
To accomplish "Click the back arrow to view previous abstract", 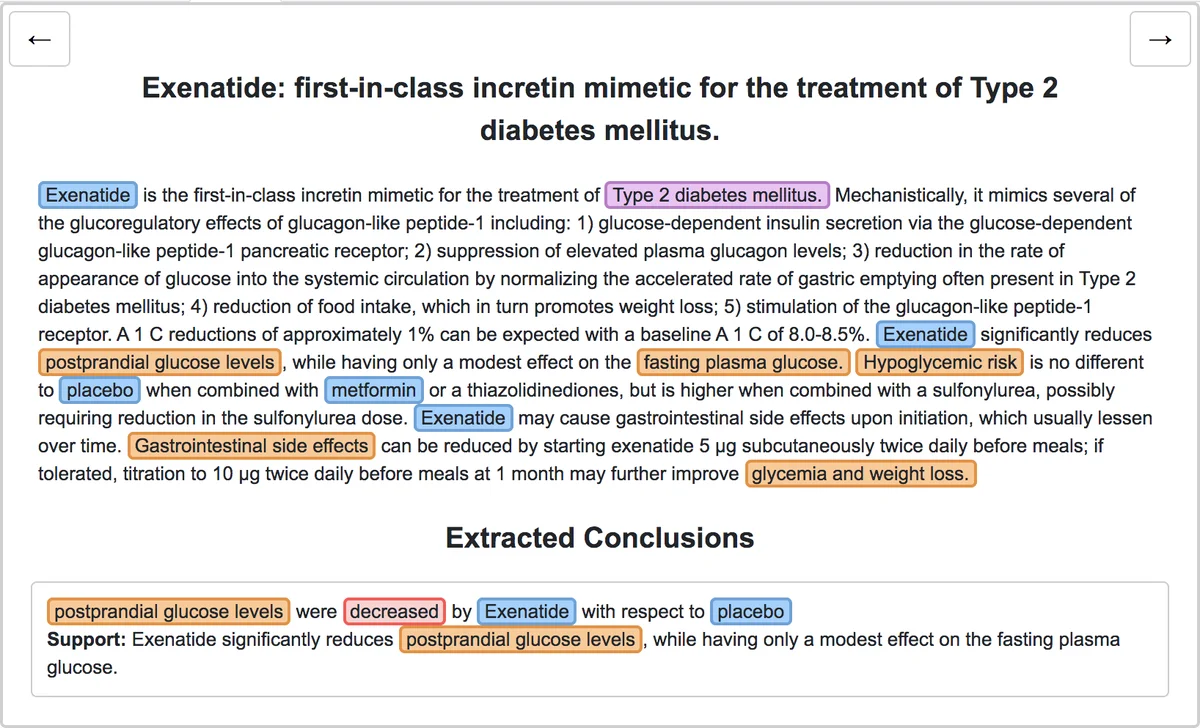I will pos(39,38).
